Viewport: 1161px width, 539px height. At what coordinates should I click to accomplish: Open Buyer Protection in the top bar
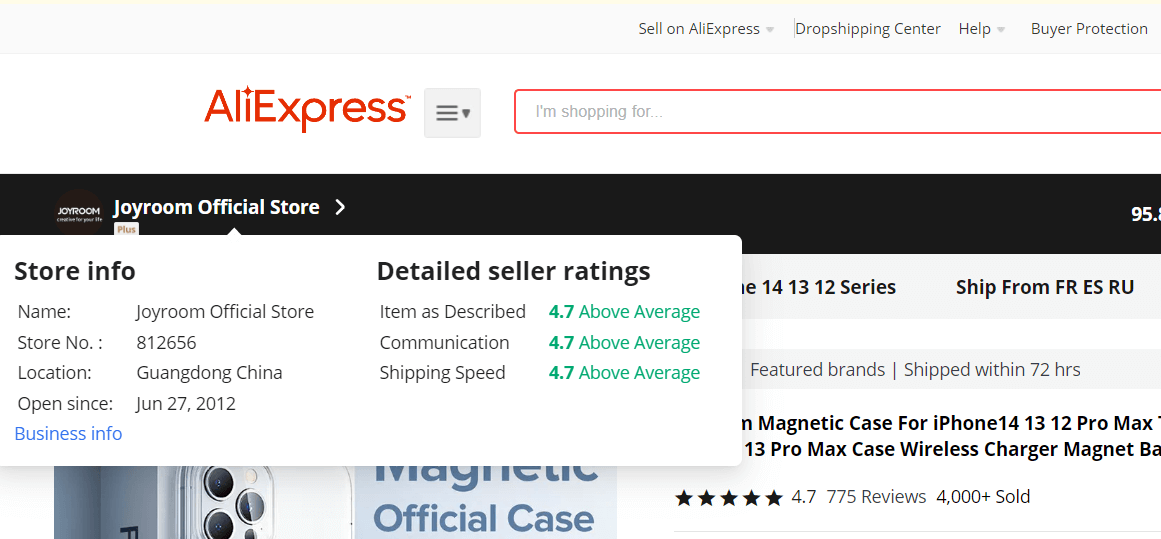tap(1088, 29)
